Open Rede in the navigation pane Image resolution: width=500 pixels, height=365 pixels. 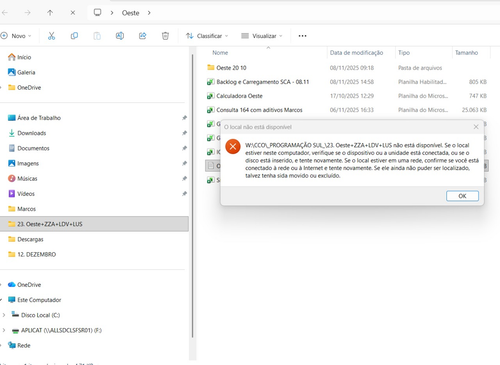click(x=19, y=345)
